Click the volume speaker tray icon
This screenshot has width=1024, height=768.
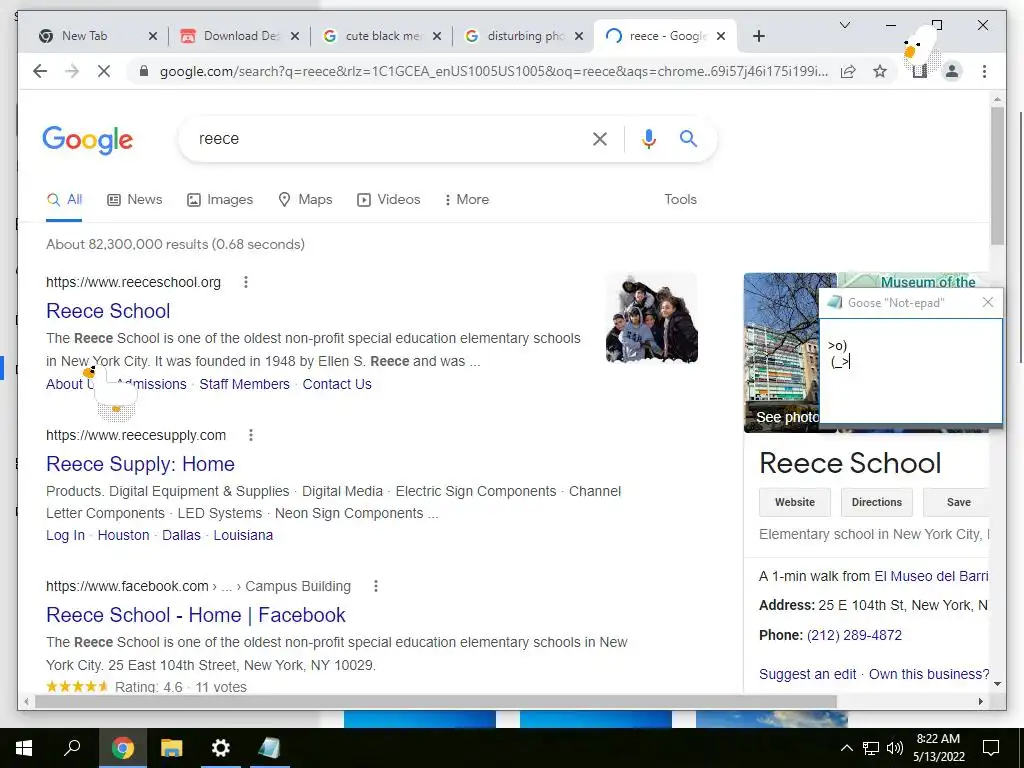point(895,748)
